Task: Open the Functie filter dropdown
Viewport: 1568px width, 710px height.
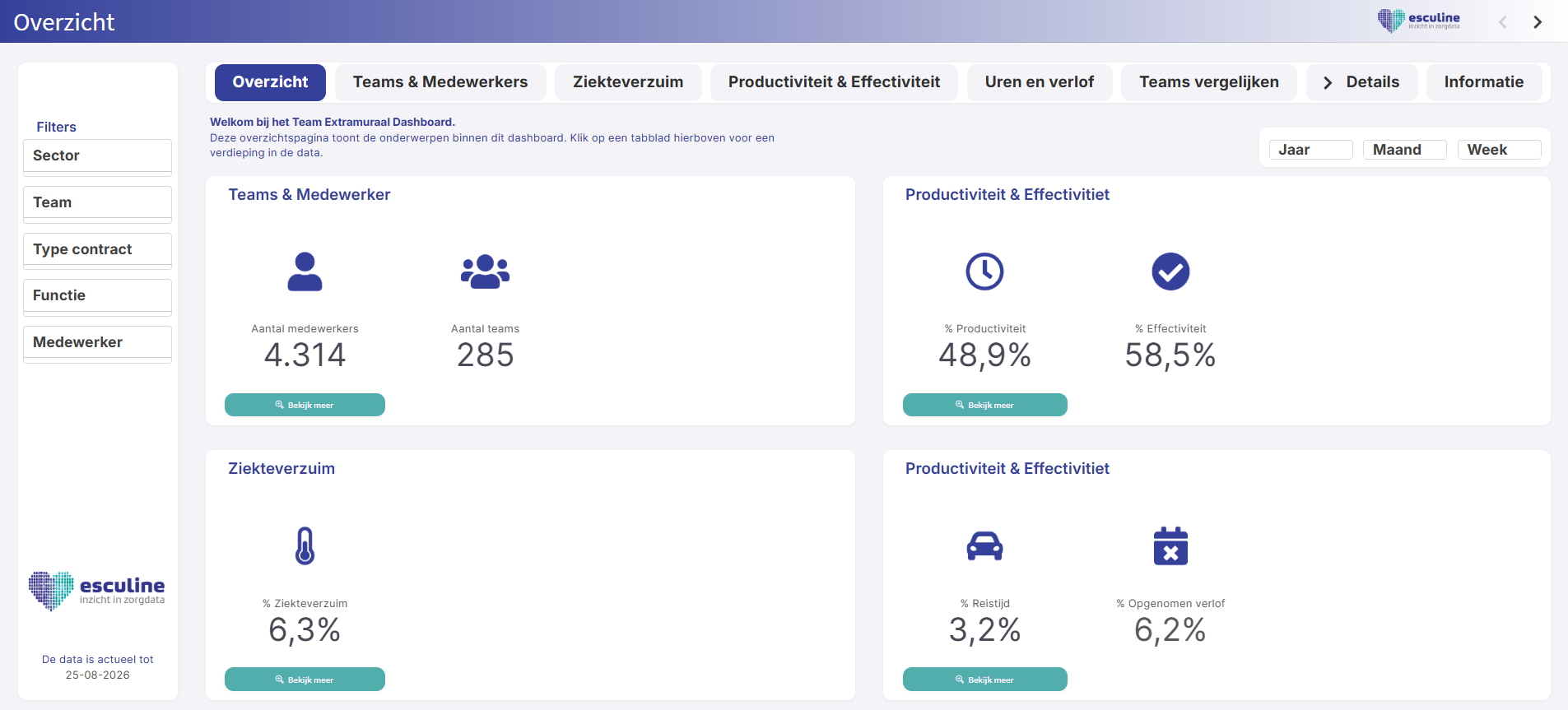Action: point(97,296)
